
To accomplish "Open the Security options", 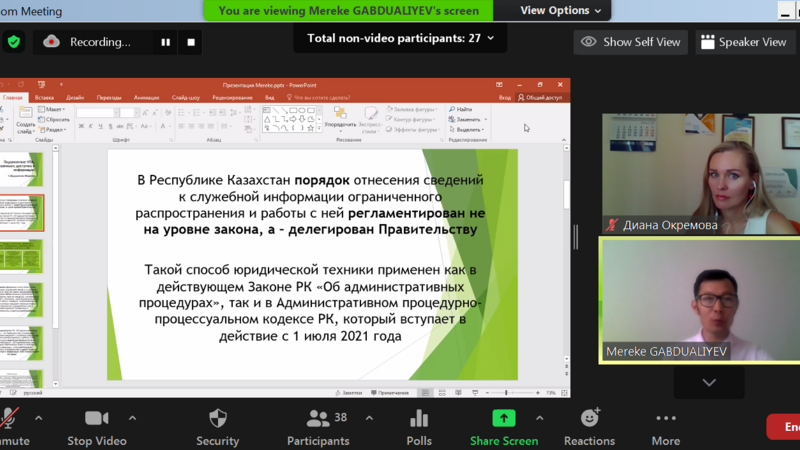I will (x=217, y=427).
